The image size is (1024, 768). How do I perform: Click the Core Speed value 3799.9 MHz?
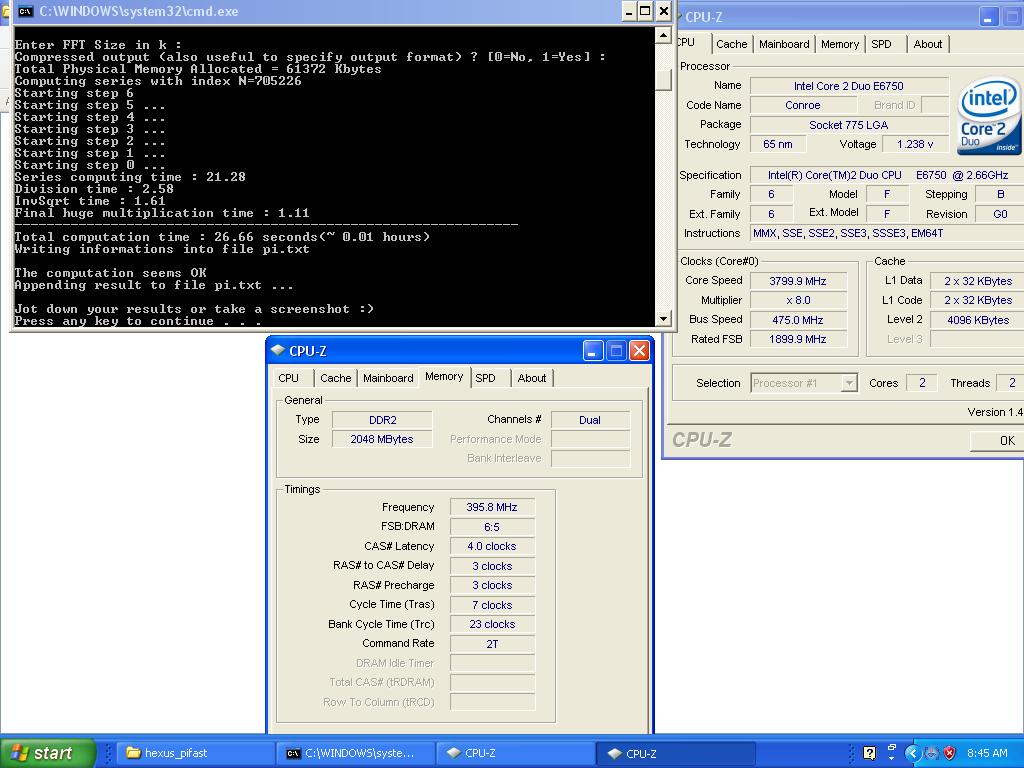click(x=797, y=281)
